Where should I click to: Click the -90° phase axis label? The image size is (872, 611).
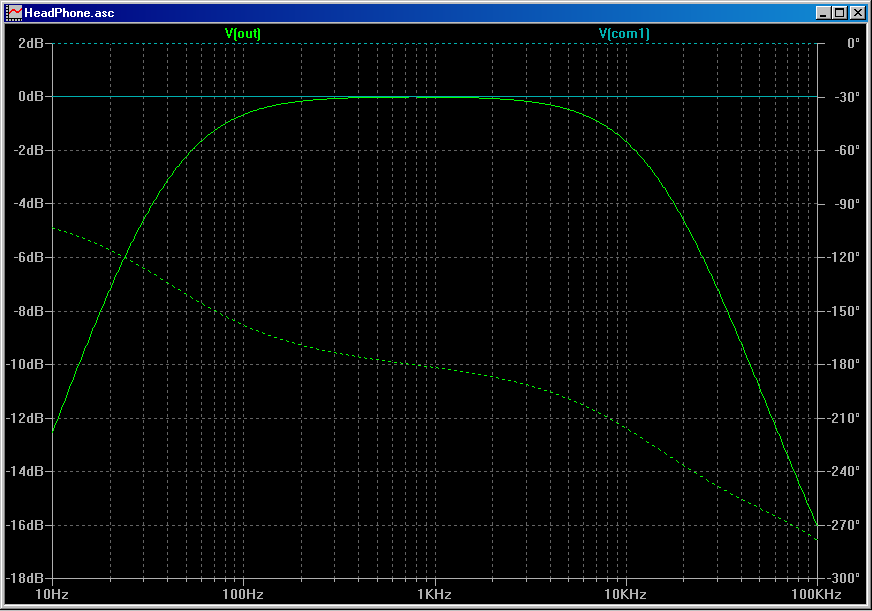[847, 203]
